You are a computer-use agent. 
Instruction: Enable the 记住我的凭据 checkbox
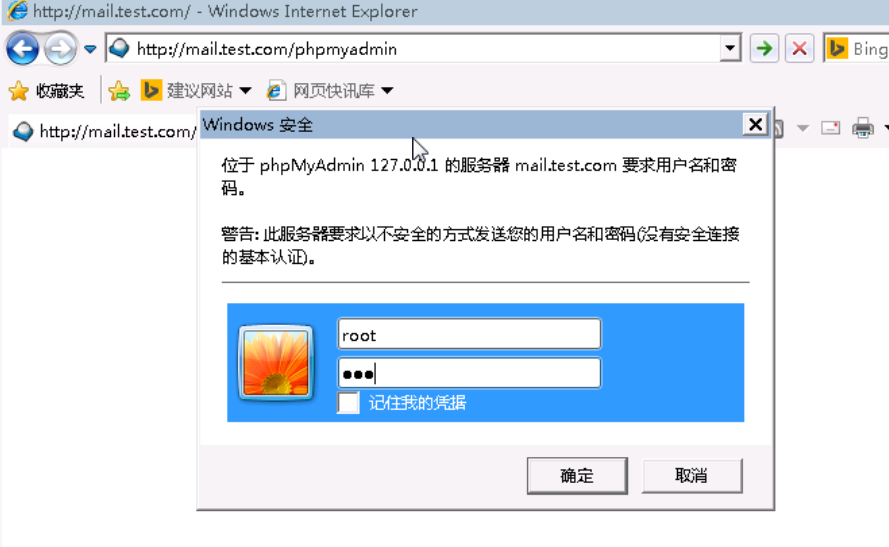pos(348,403)
